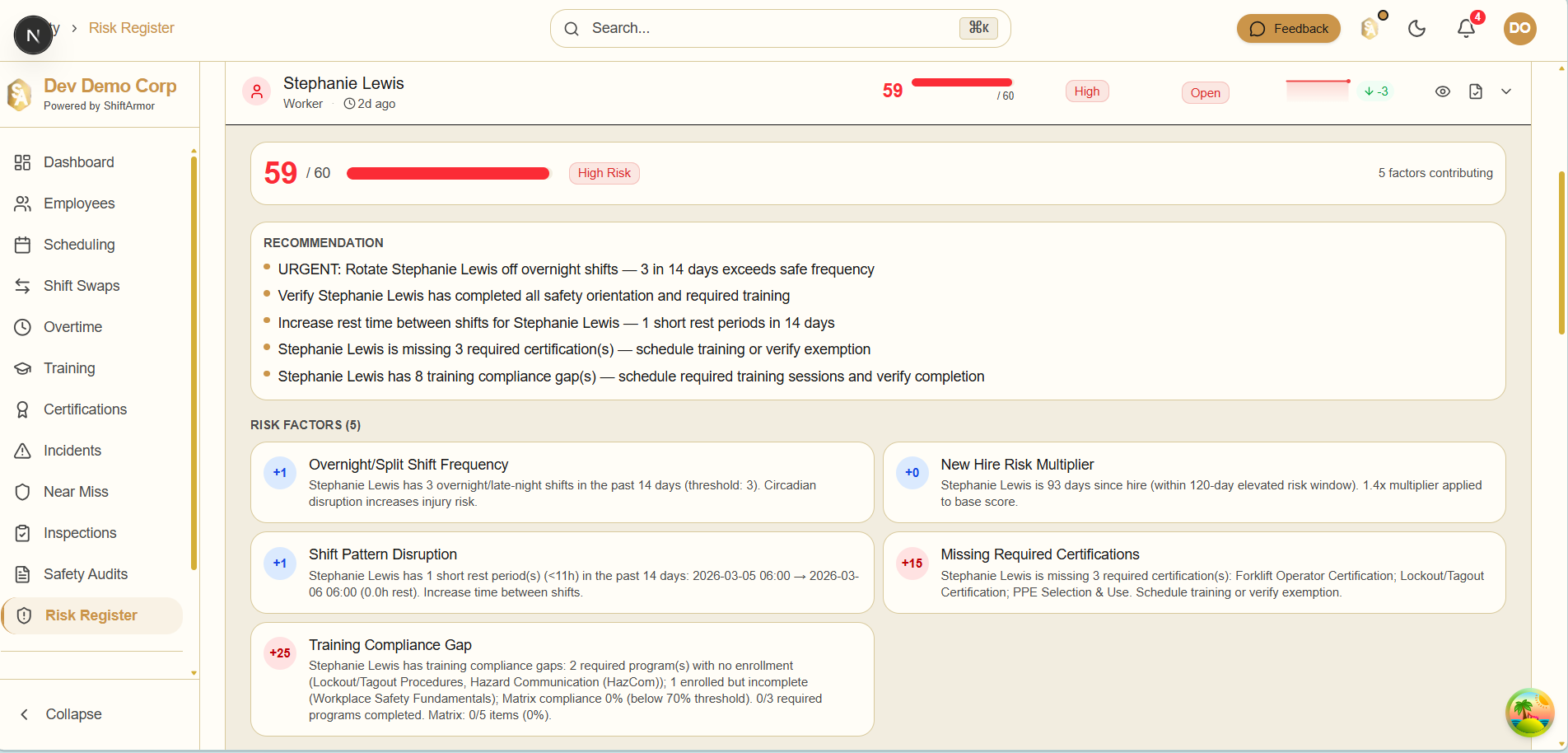This screenshot has width=1568, height=753.
Task: Click the search magnifier icon
Action: pyautogui.click(x=572, y=29)
